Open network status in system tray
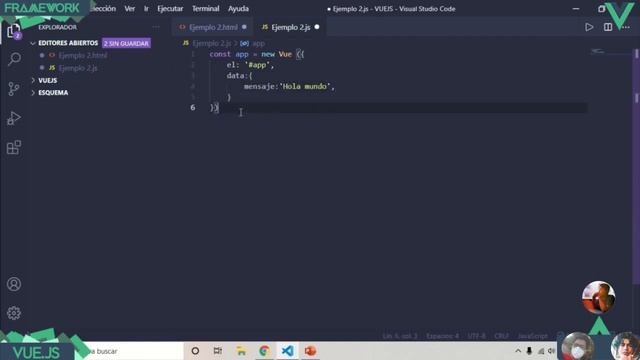Screen dimensions: 640x360 tap(541, 351)
